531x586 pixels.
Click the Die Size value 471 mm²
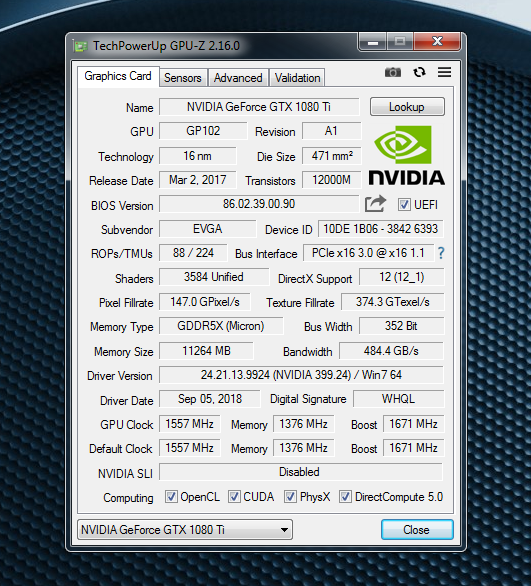[331, 156]
